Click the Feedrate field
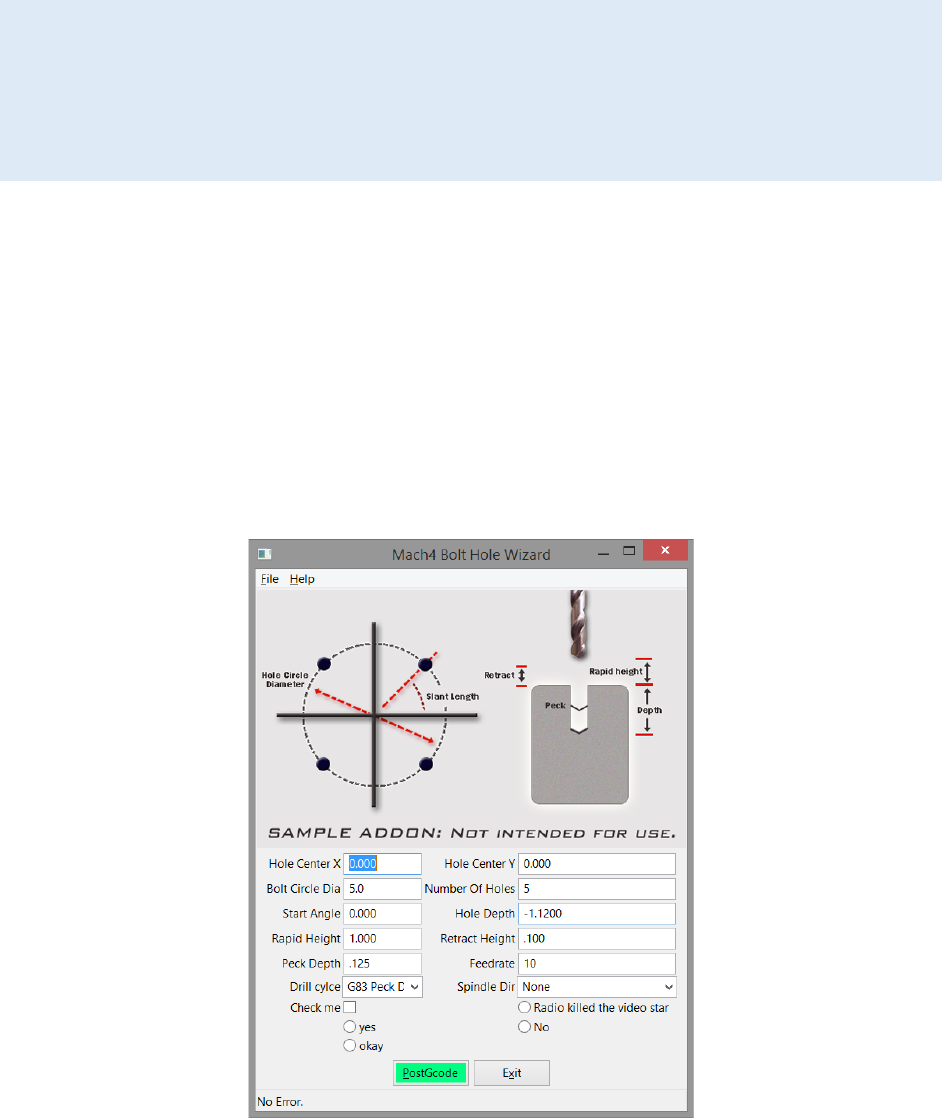Viewport: 942px width, 1118px height. point(597,963)
